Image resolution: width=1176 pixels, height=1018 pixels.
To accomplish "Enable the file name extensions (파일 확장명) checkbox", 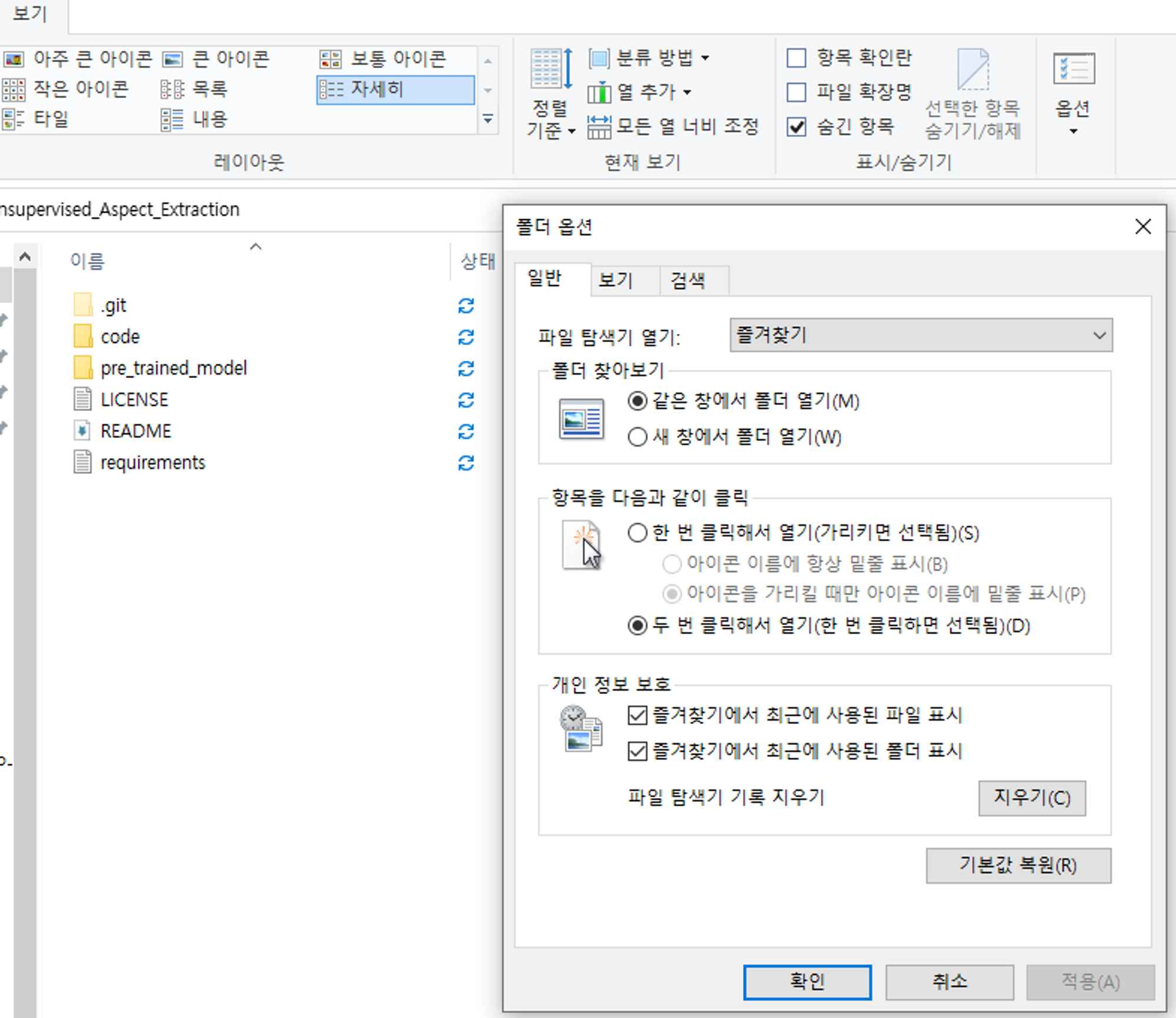I will [x=797, y=92].
